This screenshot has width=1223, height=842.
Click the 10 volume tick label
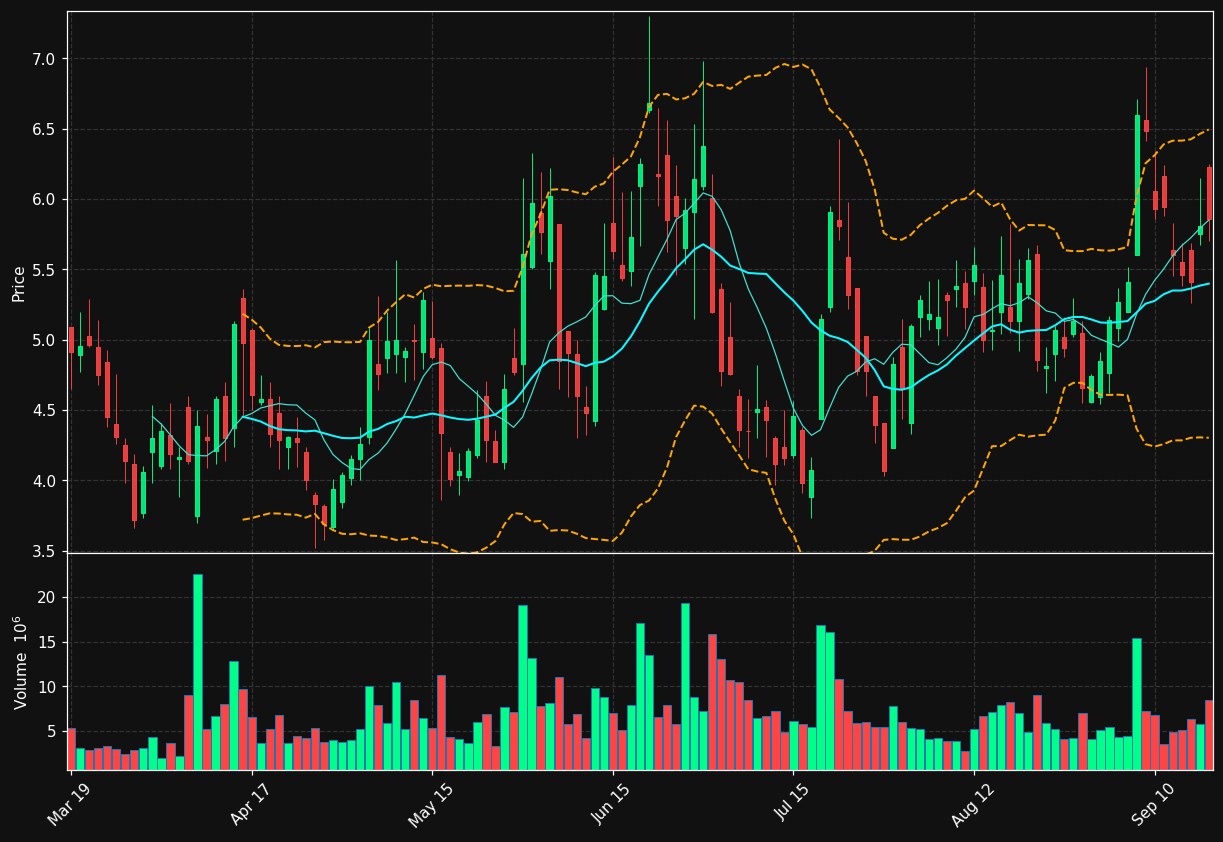coord(48,687)
